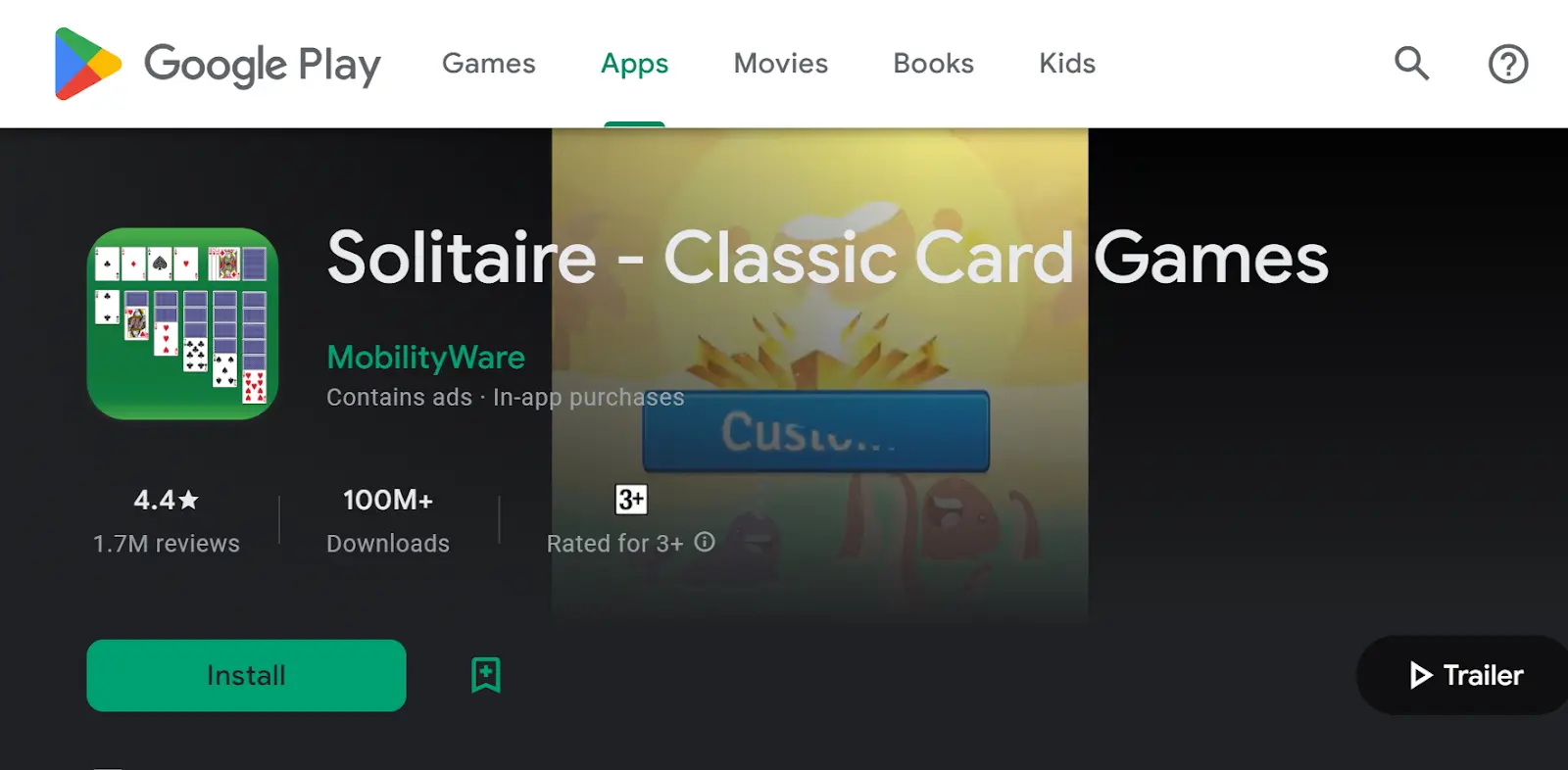
Task: Go to the Books tab
Action: click(x=933, y=64)
